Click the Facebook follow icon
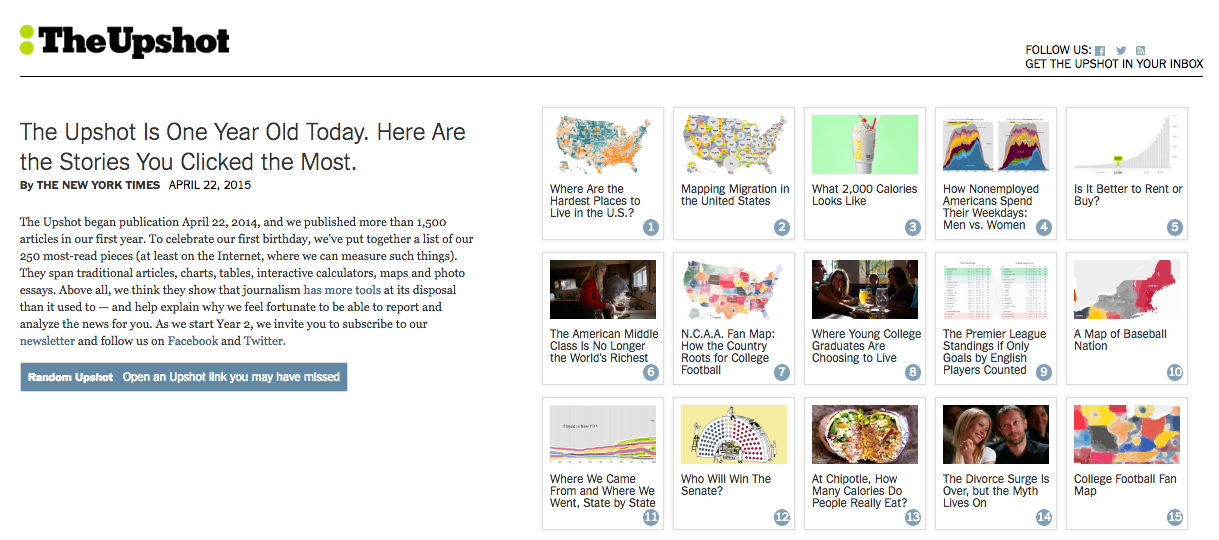 1100,50
